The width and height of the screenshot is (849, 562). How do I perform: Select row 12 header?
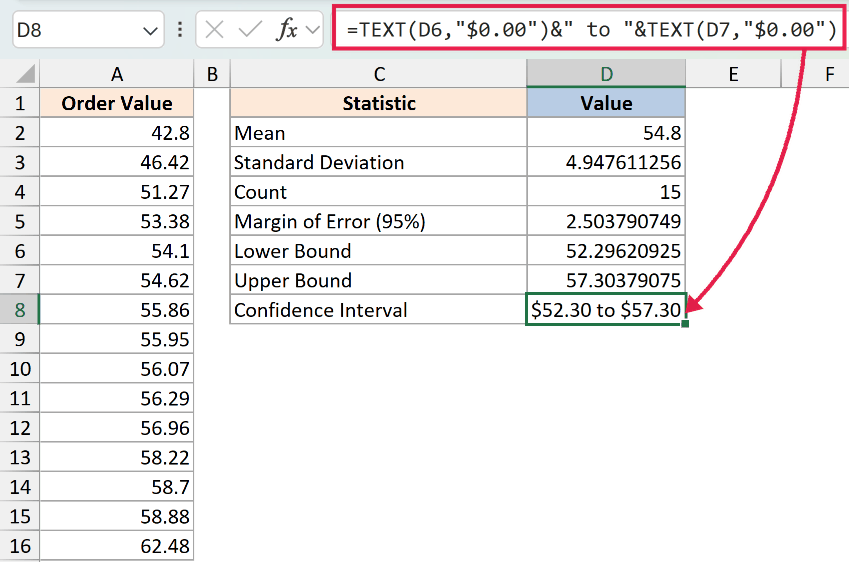[x=20, y=428]
